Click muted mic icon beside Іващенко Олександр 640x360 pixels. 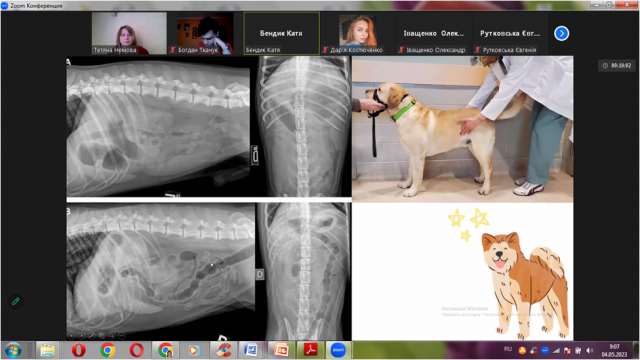coord(402,50)
